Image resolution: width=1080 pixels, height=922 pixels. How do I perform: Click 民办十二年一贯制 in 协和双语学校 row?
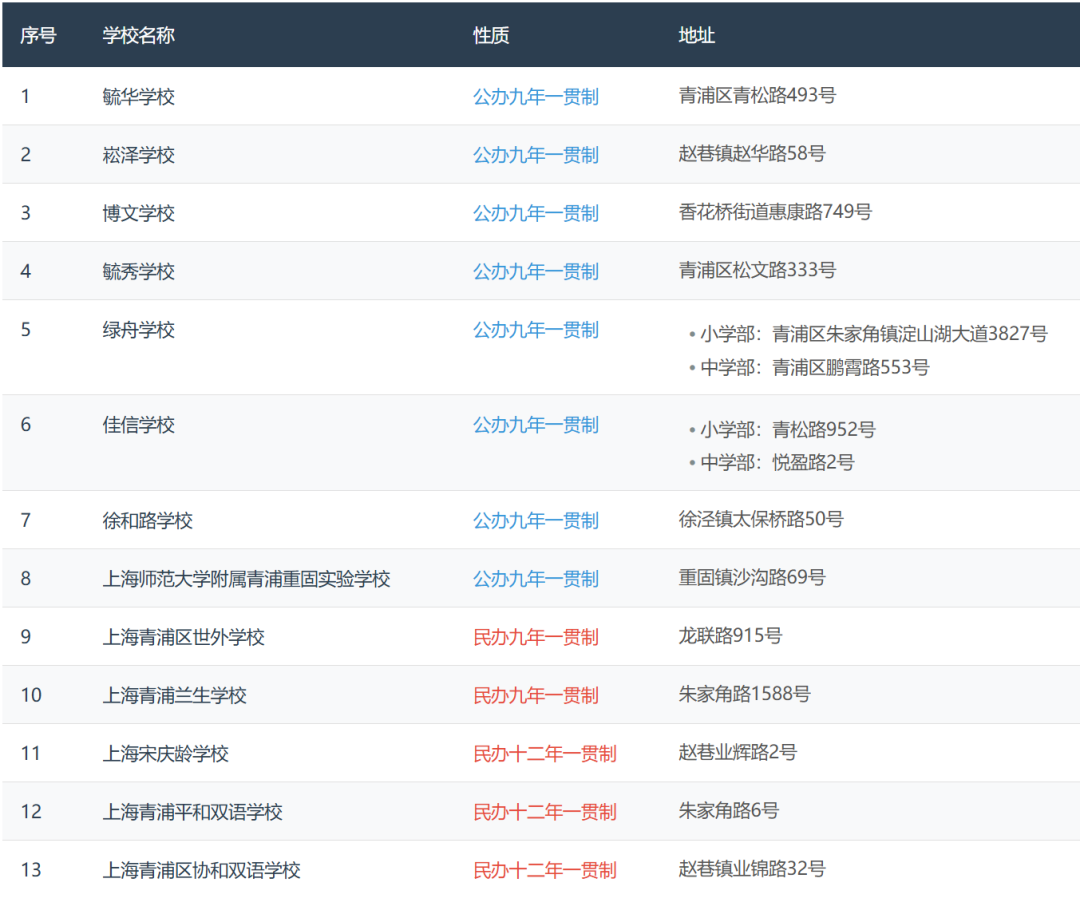[545, 870]
